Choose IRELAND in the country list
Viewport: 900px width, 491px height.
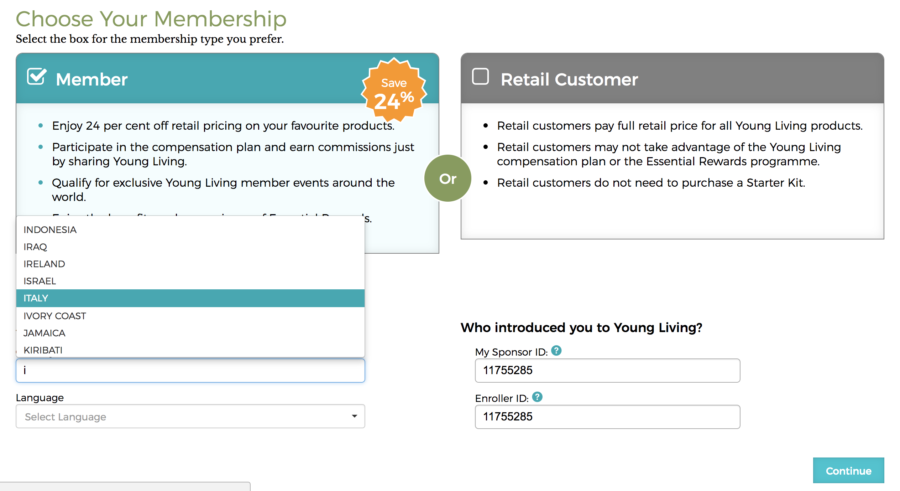tap(190, 264)
